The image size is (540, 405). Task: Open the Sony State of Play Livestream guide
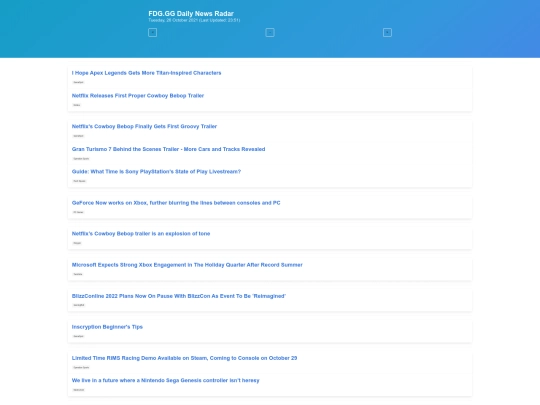[x=156, y=172]
